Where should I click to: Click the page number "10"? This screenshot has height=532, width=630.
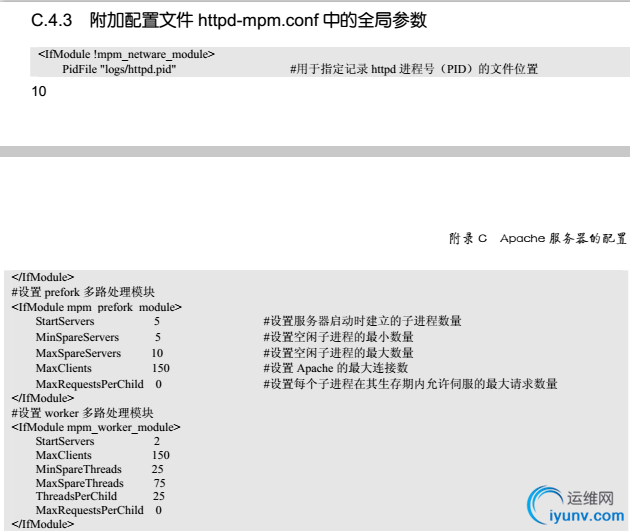39,92
